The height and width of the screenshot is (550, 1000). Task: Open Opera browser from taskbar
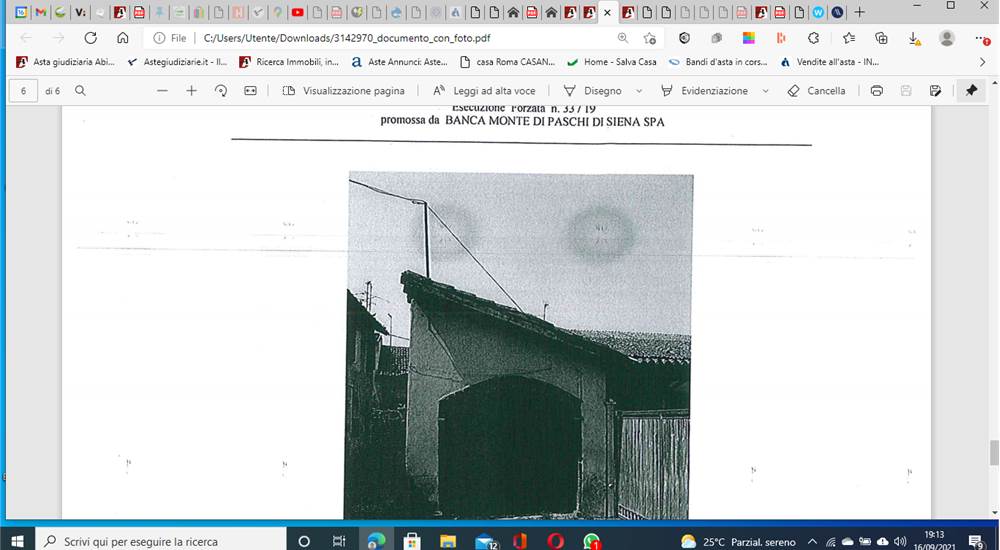tap(555, 541)
